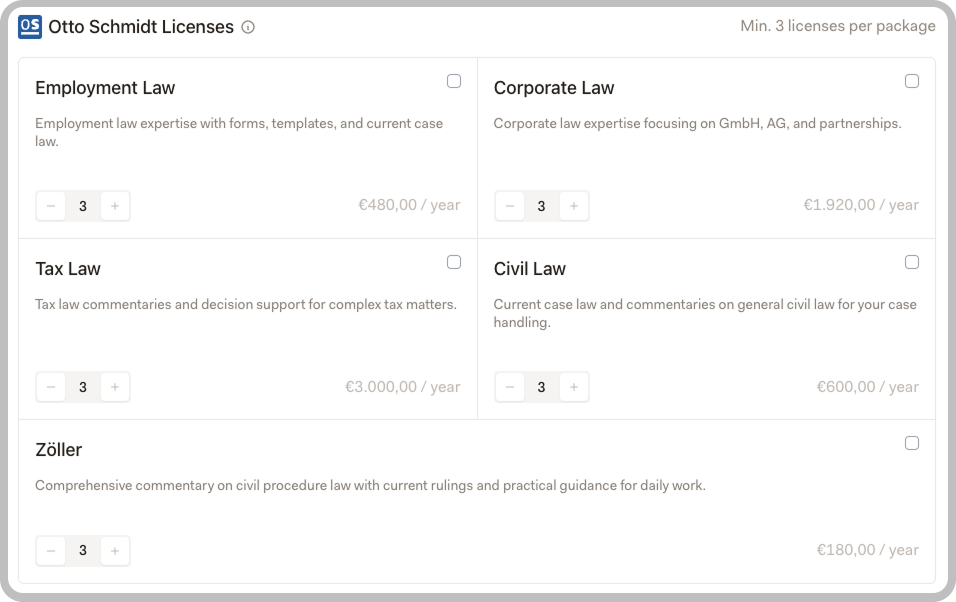Image resolution: width=956 pixels, height=602 pixels.
Task: Increase the Zöller license count
Action: 115,550
